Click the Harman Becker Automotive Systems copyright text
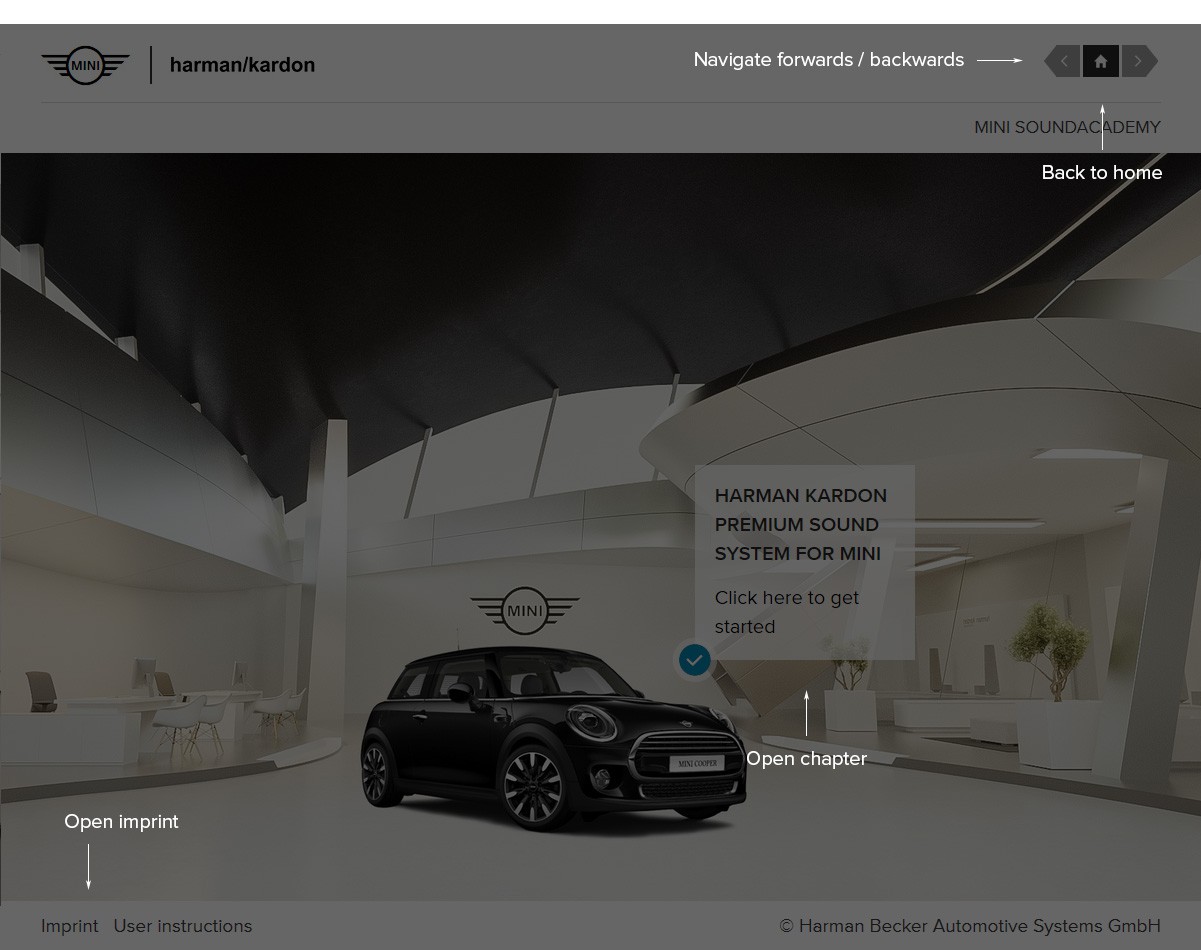 [x=970, y=926]
